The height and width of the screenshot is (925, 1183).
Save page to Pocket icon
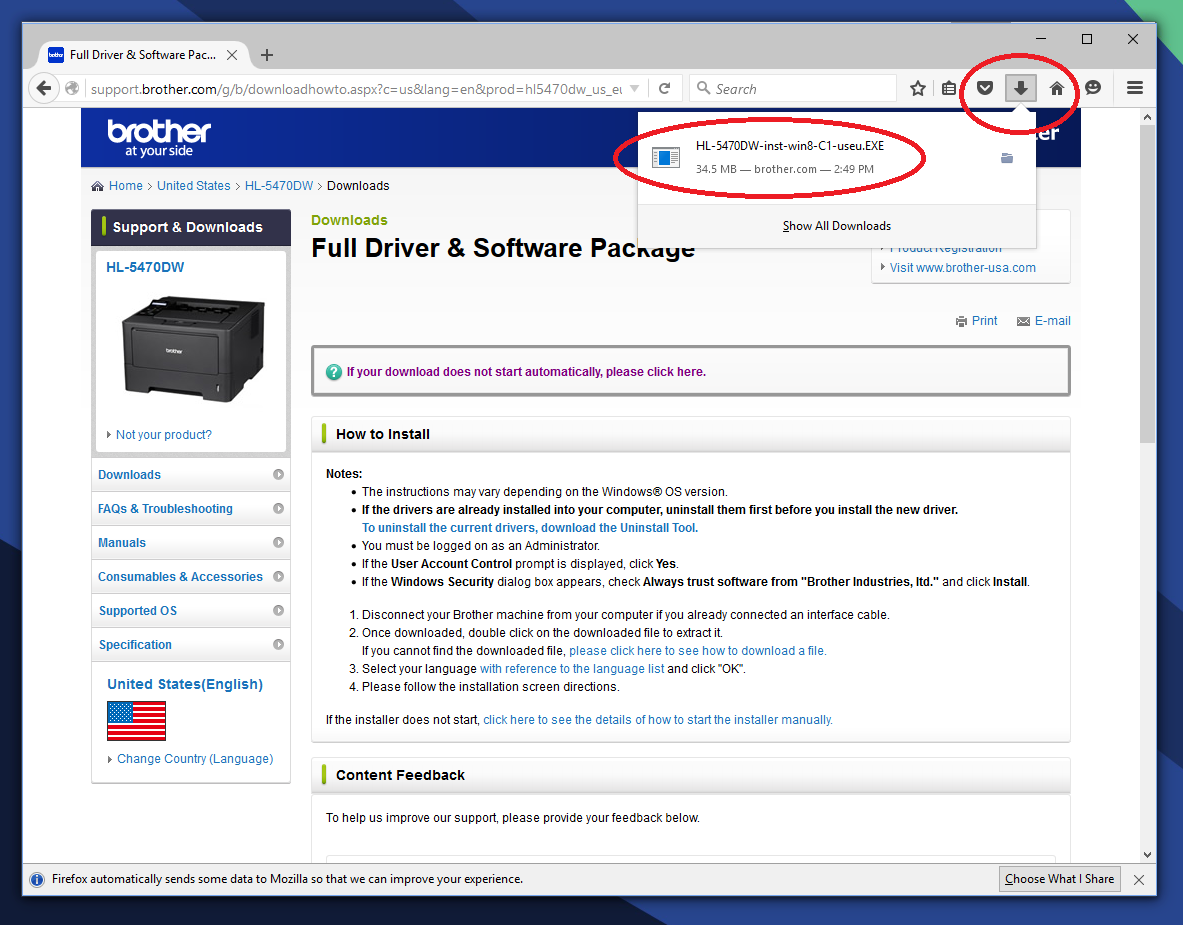click(985, 88)
